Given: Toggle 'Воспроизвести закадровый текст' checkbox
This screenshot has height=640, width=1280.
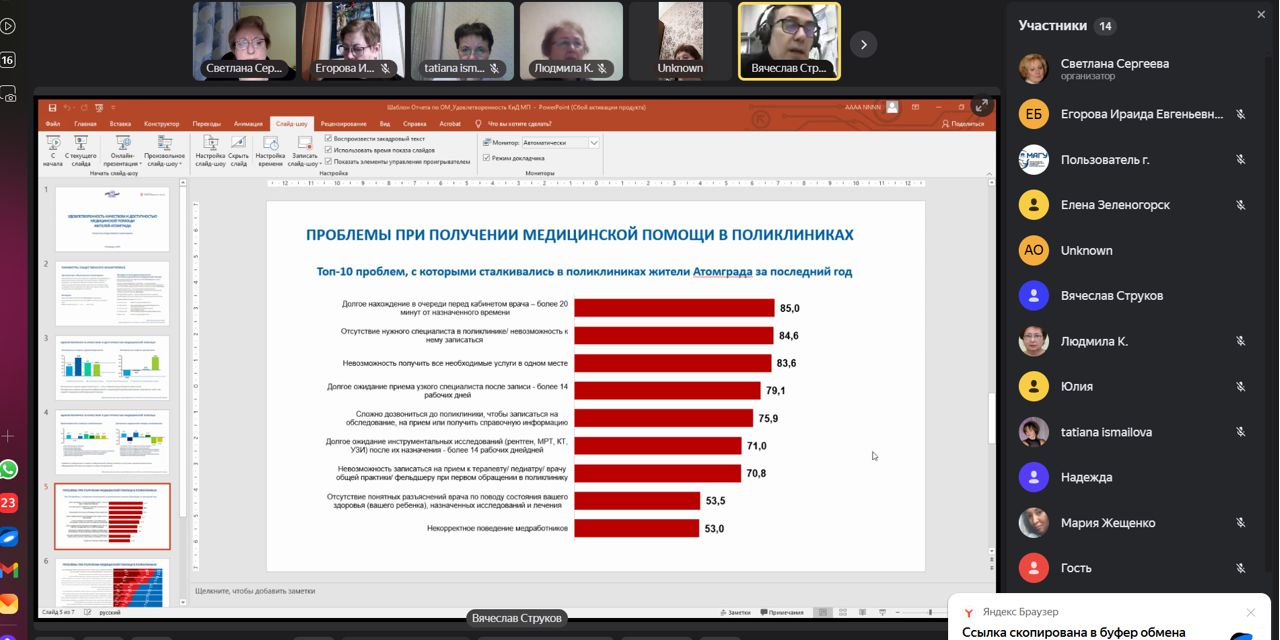Looking at the screenshot, I should click(329, 139).
